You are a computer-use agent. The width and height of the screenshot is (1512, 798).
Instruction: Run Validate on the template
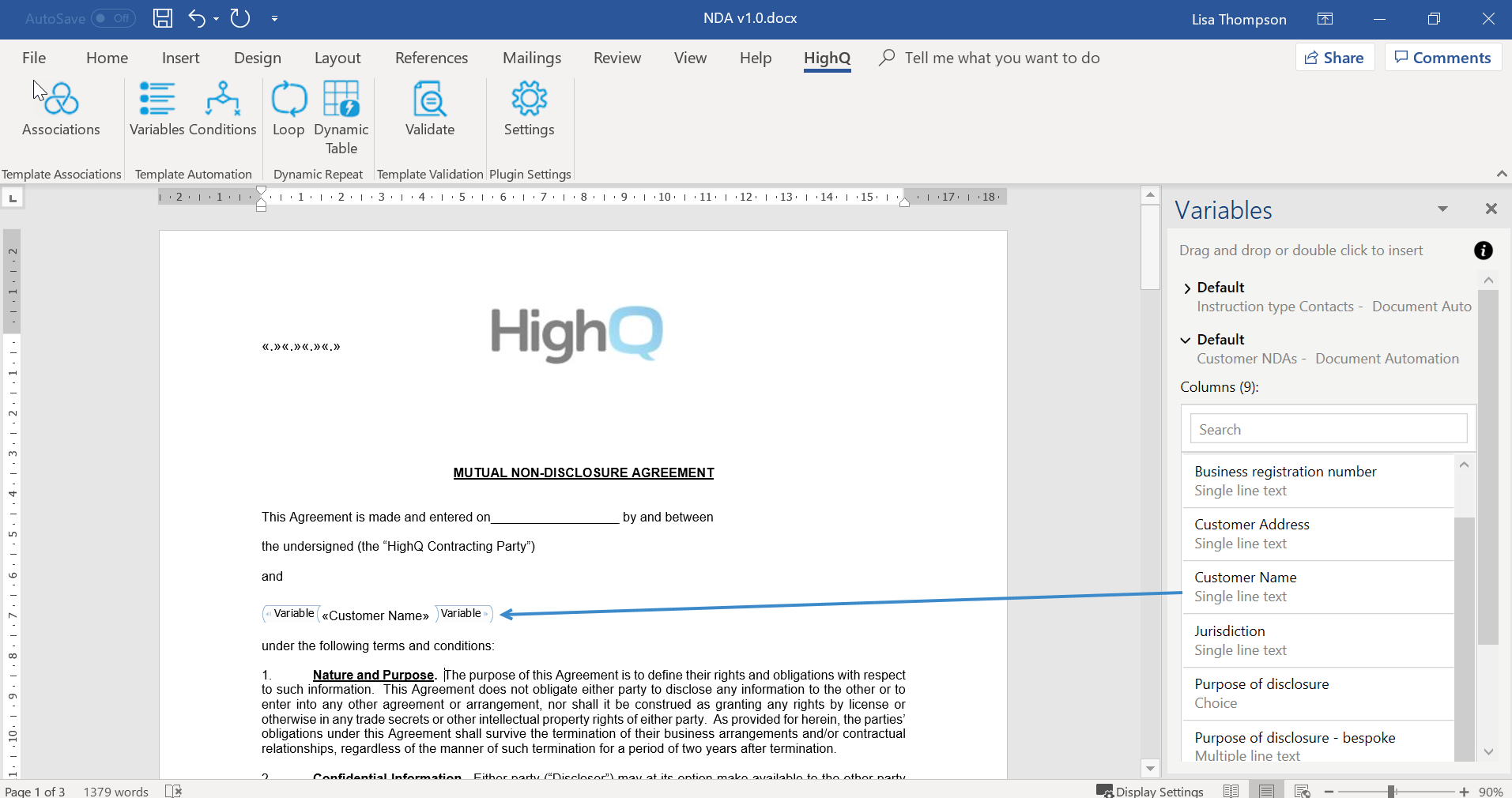click(x=430, y=109)
